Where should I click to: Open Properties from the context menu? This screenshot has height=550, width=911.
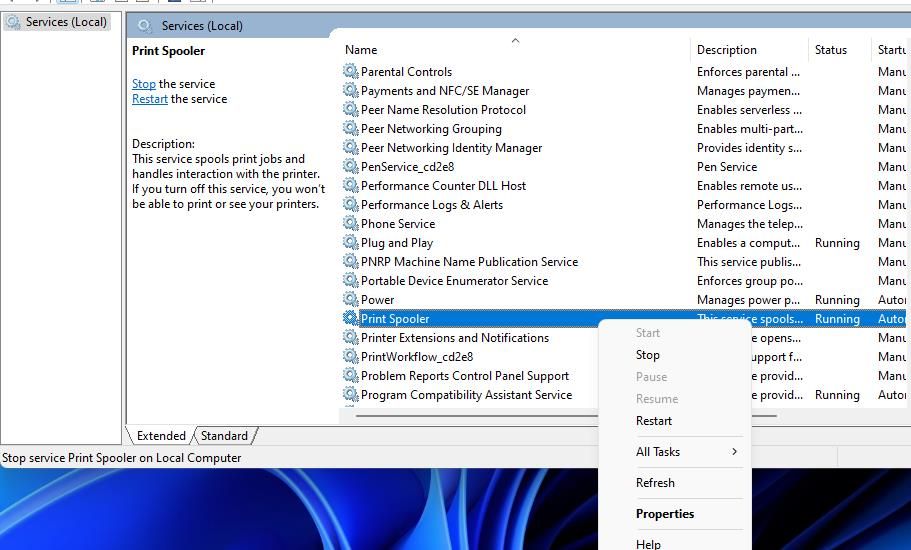coord(665,514)
